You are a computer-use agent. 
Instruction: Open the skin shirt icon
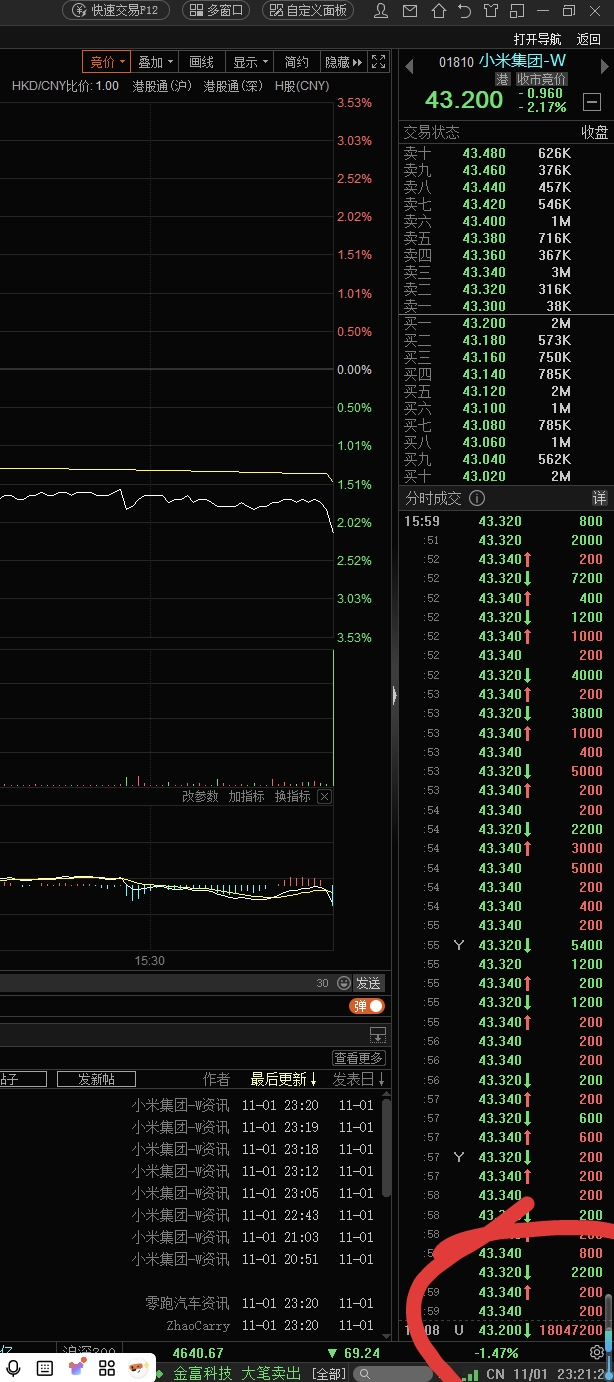tap(490, 11)
